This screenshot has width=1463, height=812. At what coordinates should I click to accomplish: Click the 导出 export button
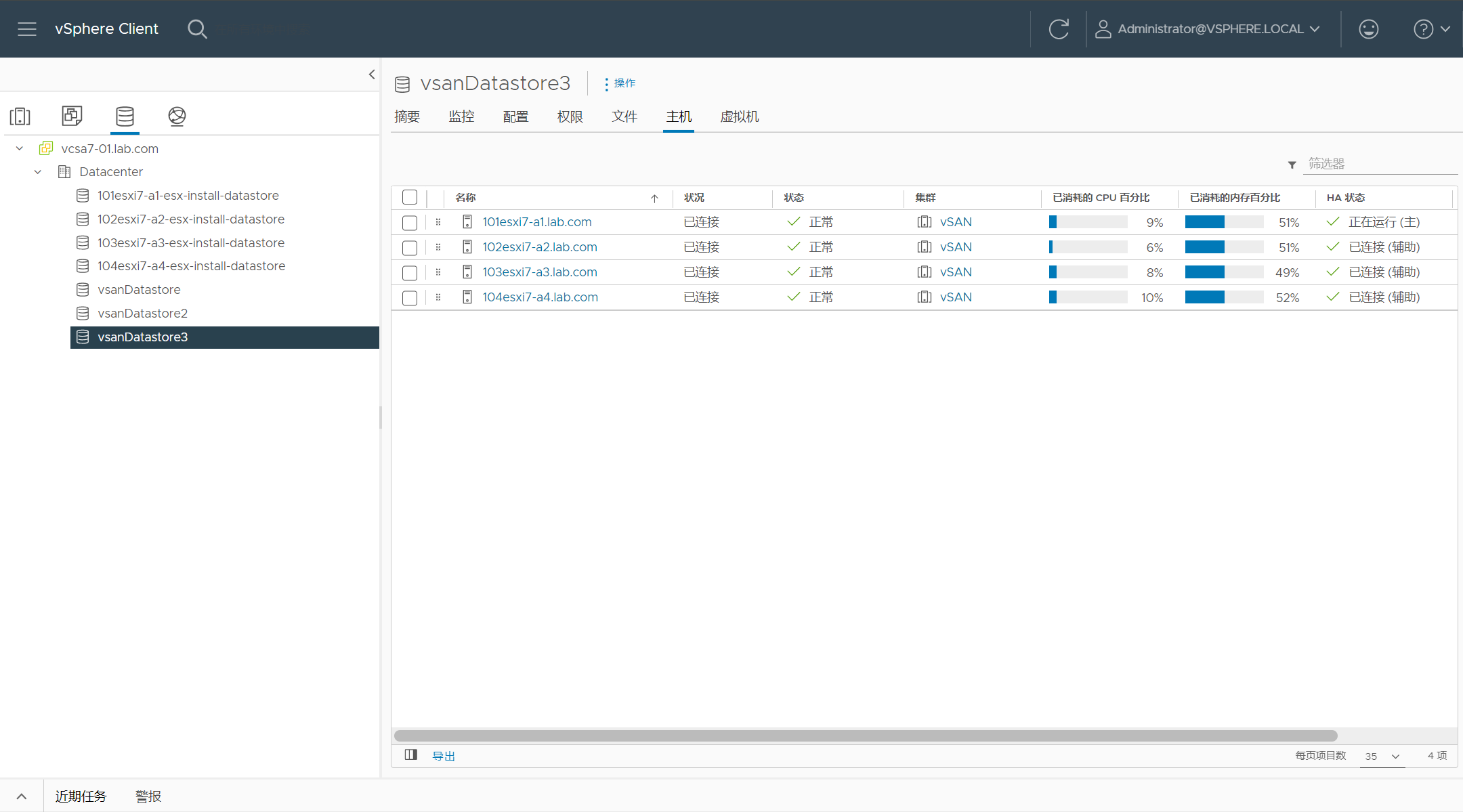(x=444, y=756)
